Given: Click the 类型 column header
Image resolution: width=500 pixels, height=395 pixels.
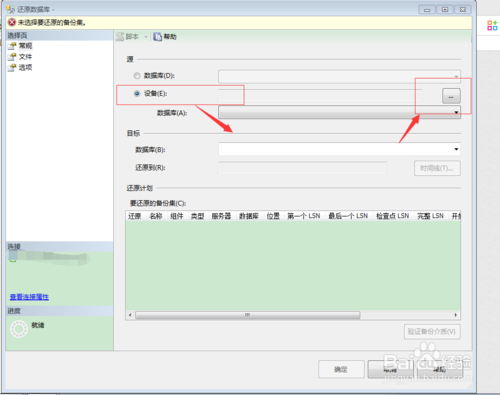Looking at the screenshot, I should click(197, 216).
